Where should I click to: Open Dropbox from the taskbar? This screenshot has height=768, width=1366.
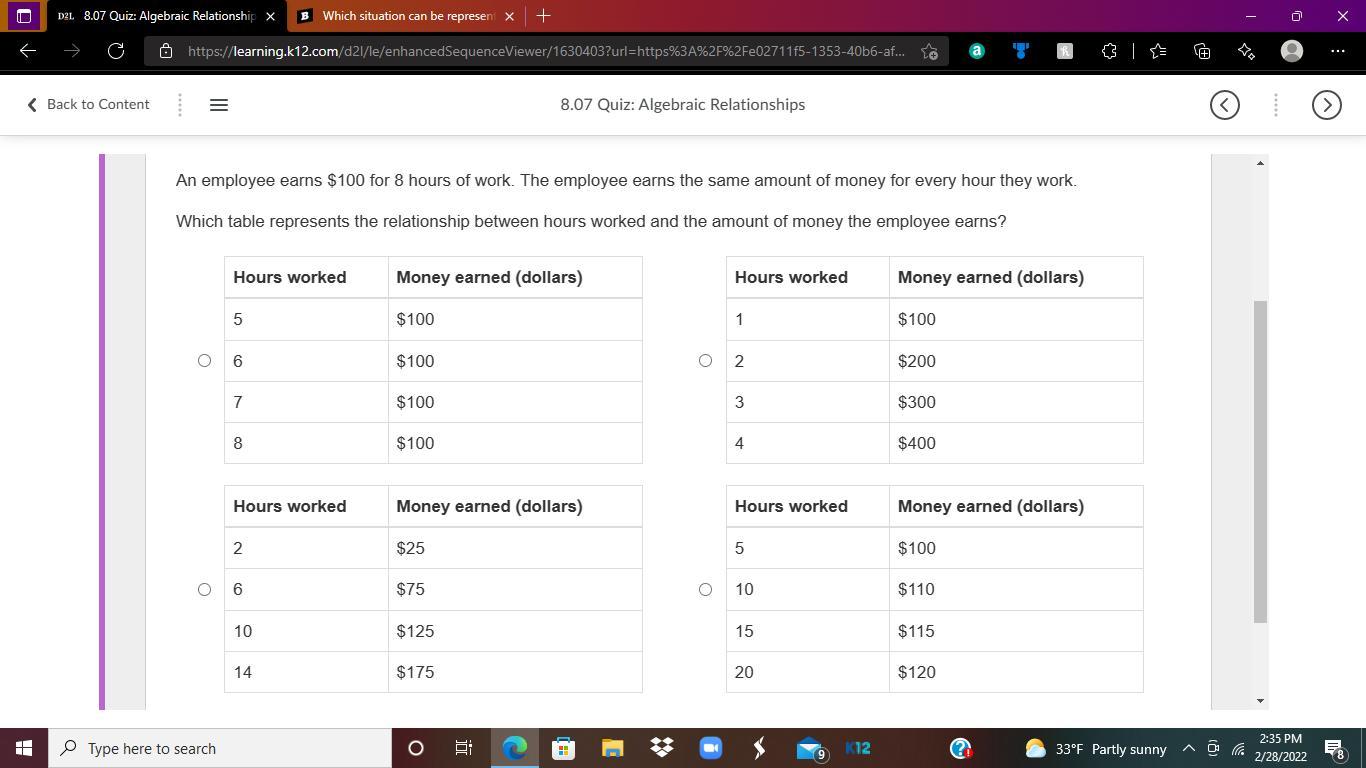[x=661, y=748]
